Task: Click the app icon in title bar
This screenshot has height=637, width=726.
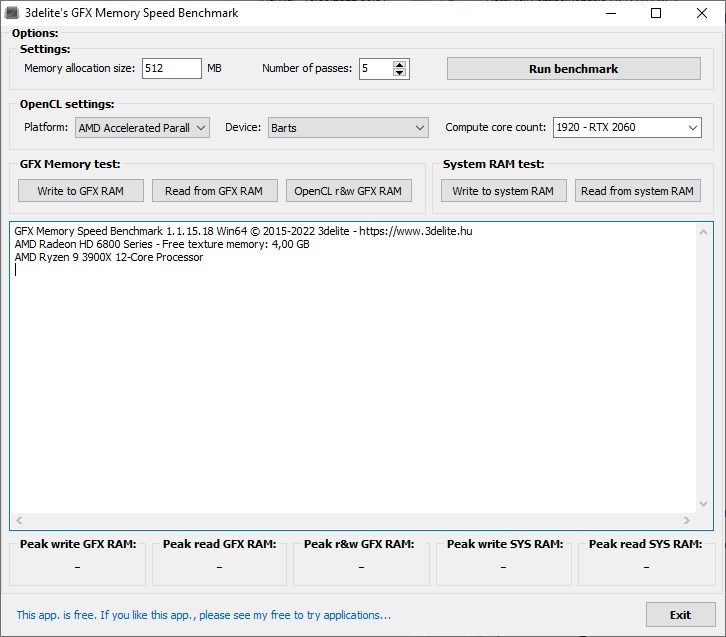Action: [12, 13]
